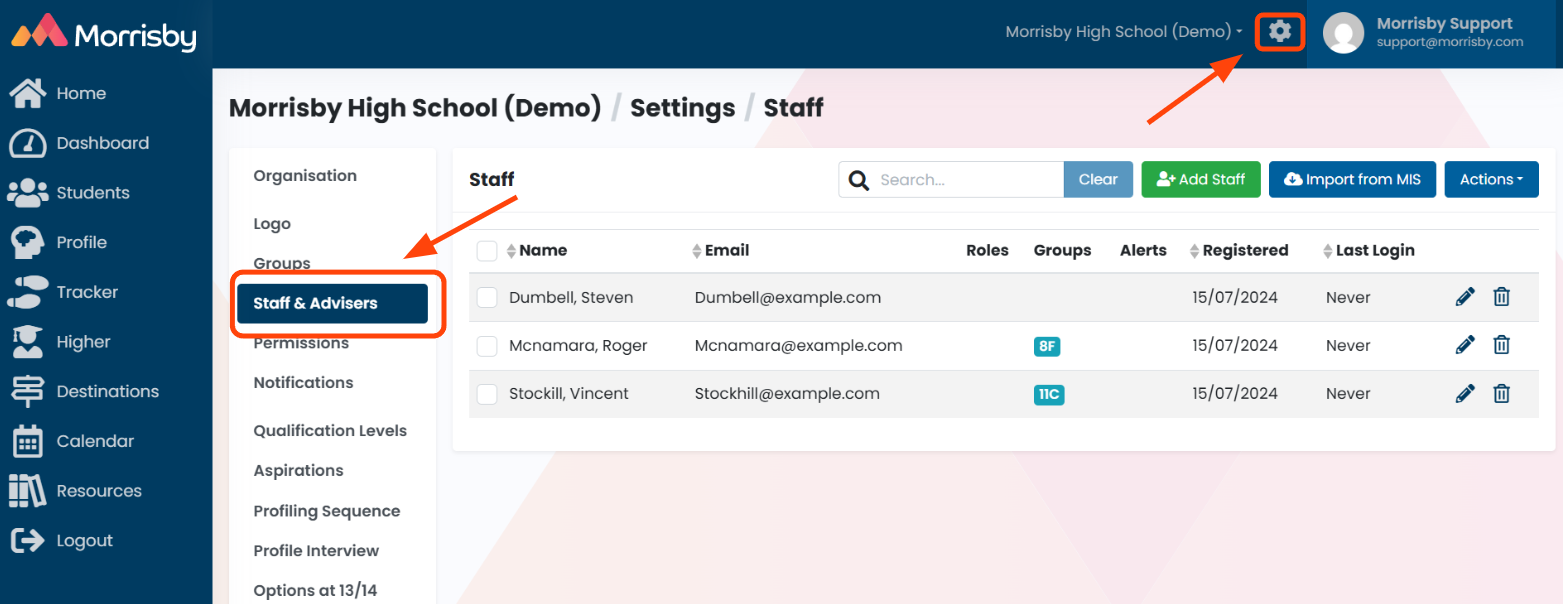Edit Mcnamara, Roger with pencil icon
The height and width of the screenshot is (604, 1563).
pyautogui.click(x=1465, y=345)
